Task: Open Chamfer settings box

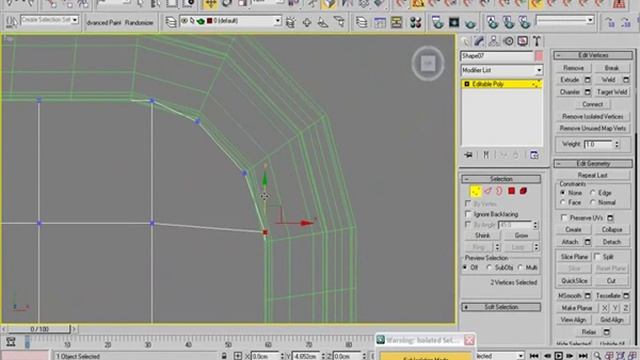Action: [x=588, y=92]
